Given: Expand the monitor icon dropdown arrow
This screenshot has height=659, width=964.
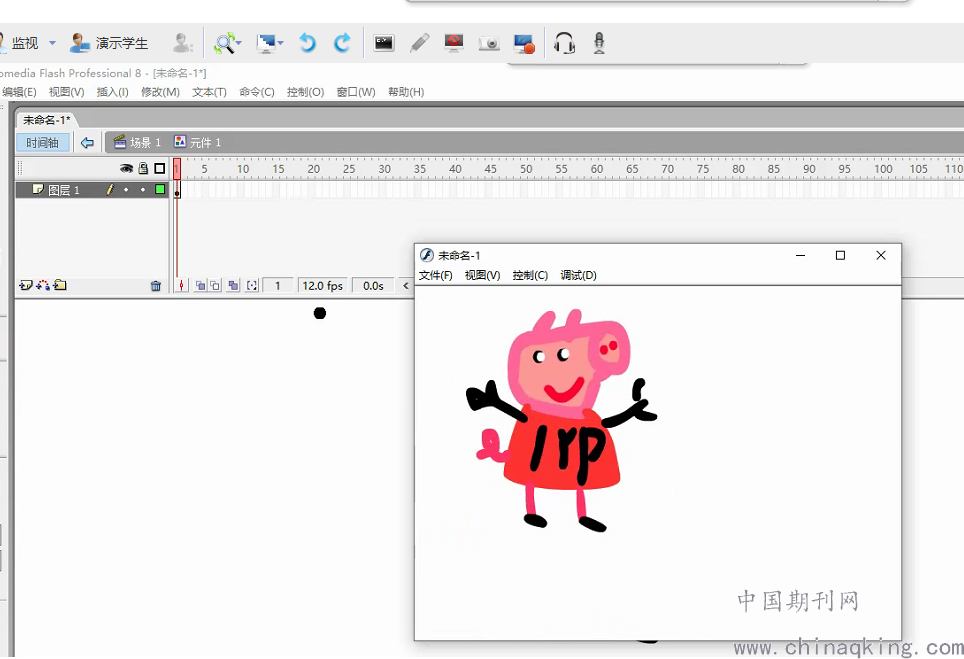Looking at the screenshot, I should tap(280, 43).
